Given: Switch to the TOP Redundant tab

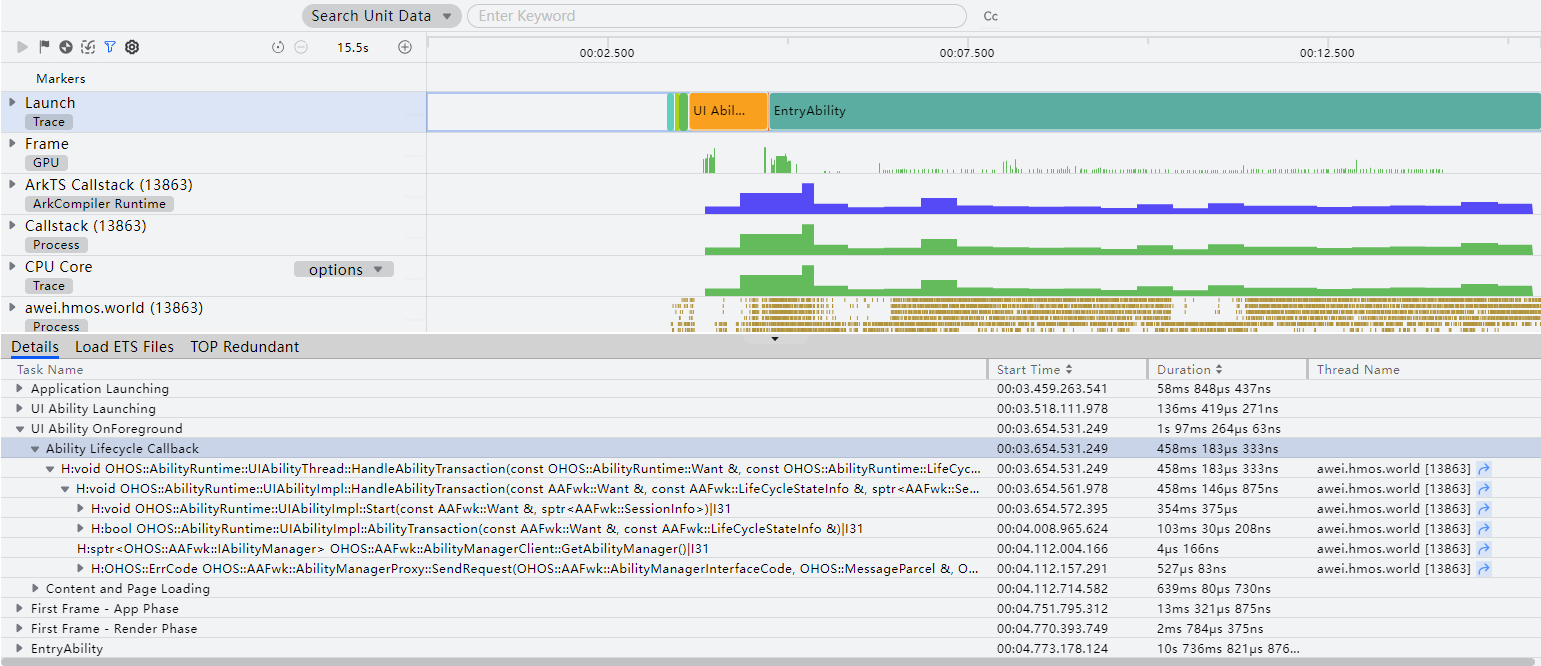Looking at the screenshot, I should [245, 347].
